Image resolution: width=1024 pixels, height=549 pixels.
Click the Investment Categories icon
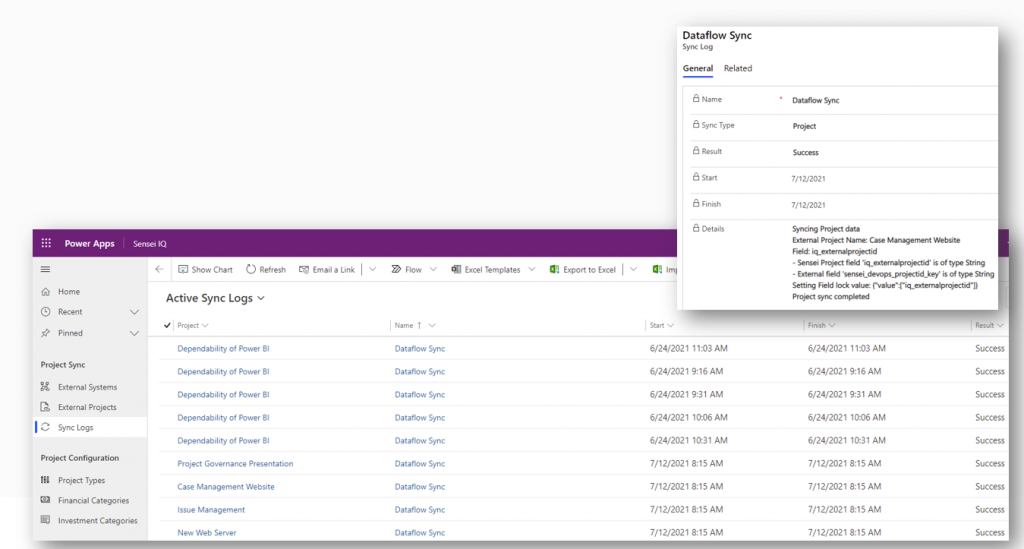coord(45,520)
